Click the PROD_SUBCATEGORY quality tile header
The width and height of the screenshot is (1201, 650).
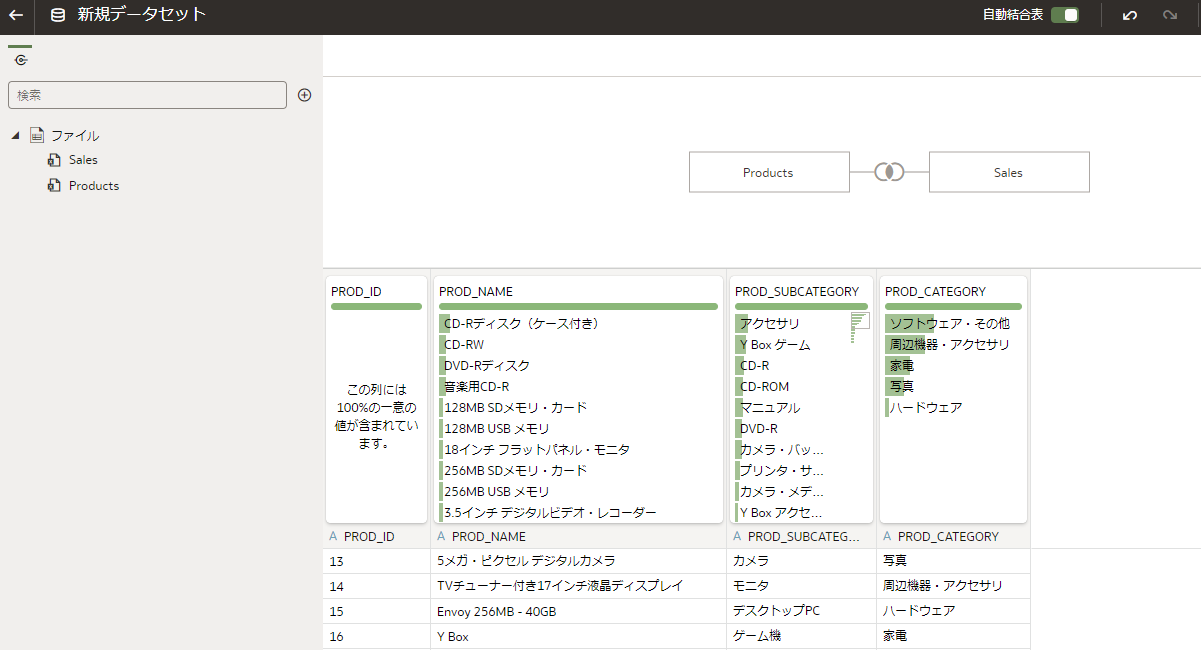pos(797,292)
